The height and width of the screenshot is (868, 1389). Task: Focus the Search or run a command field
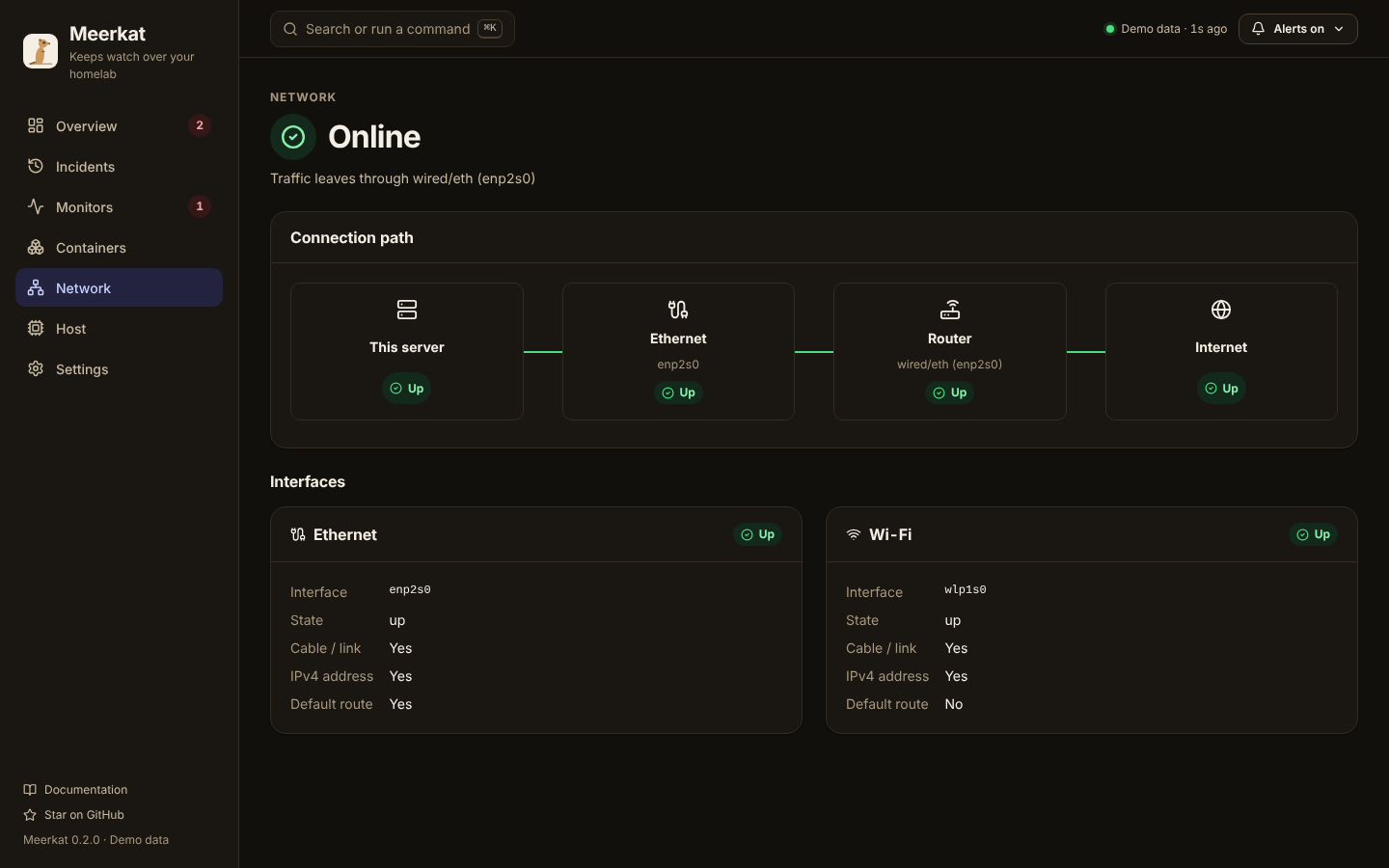[x=392, y=29]
